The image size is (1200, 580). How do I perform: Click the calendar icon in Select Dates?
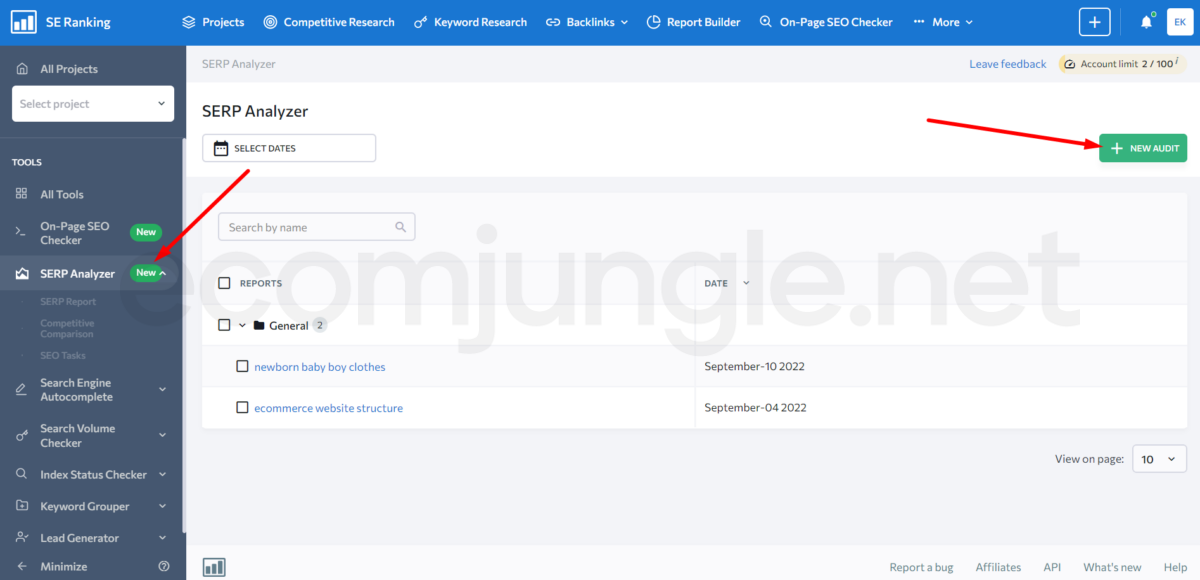click(221, 148)
